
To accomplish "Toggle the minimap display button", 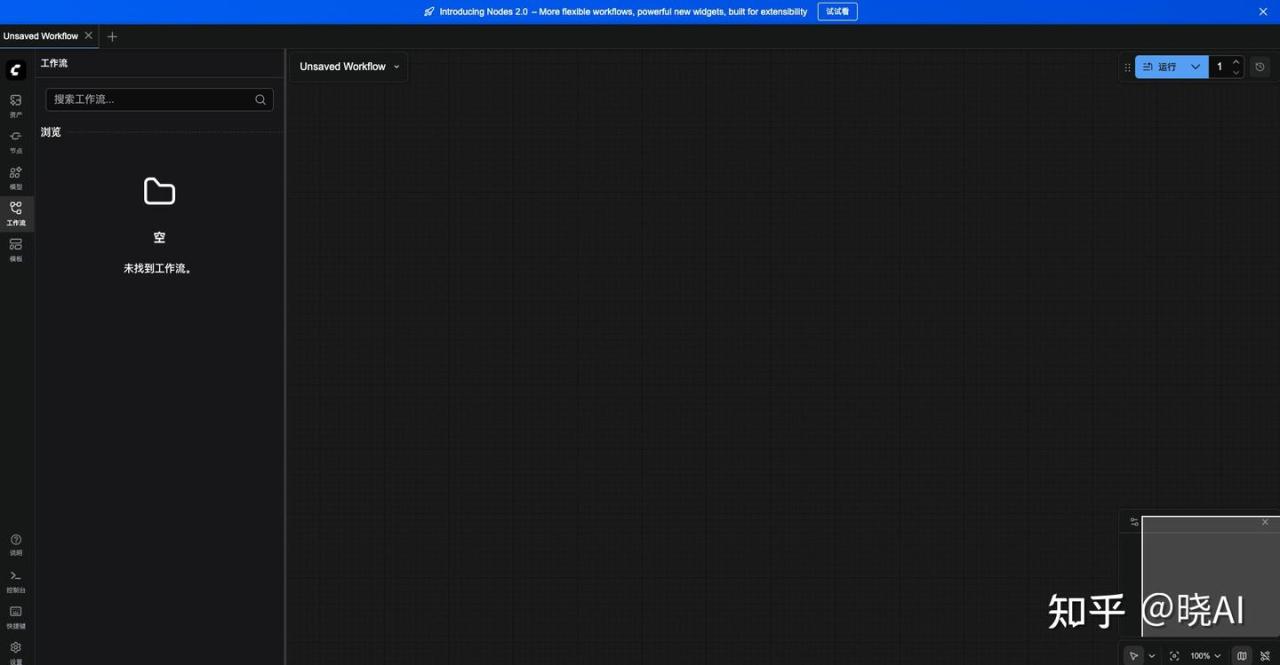I will (x=1242, y=656).
